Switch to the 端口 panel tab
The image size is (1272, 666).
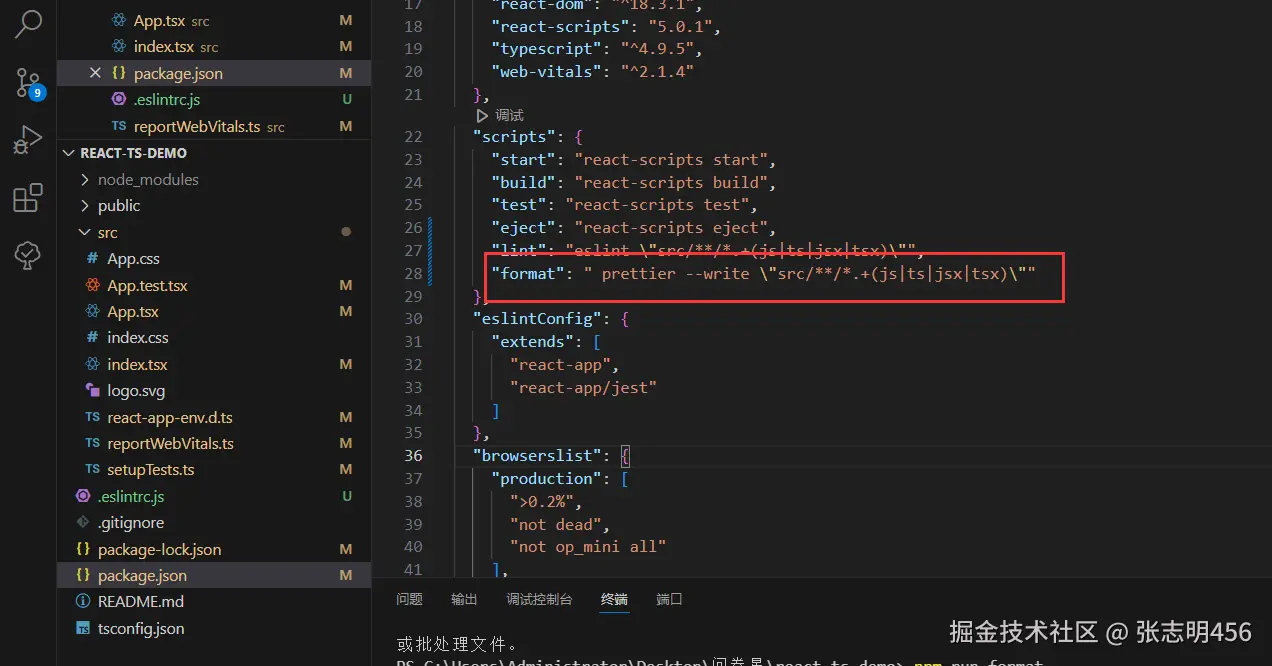(x=669, y=599)
